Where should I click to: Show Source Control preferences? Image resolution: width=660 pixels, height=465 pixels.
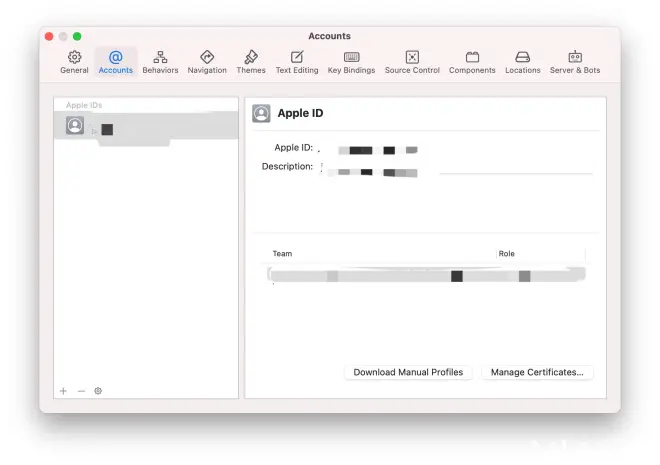click(x=412, y=62)
